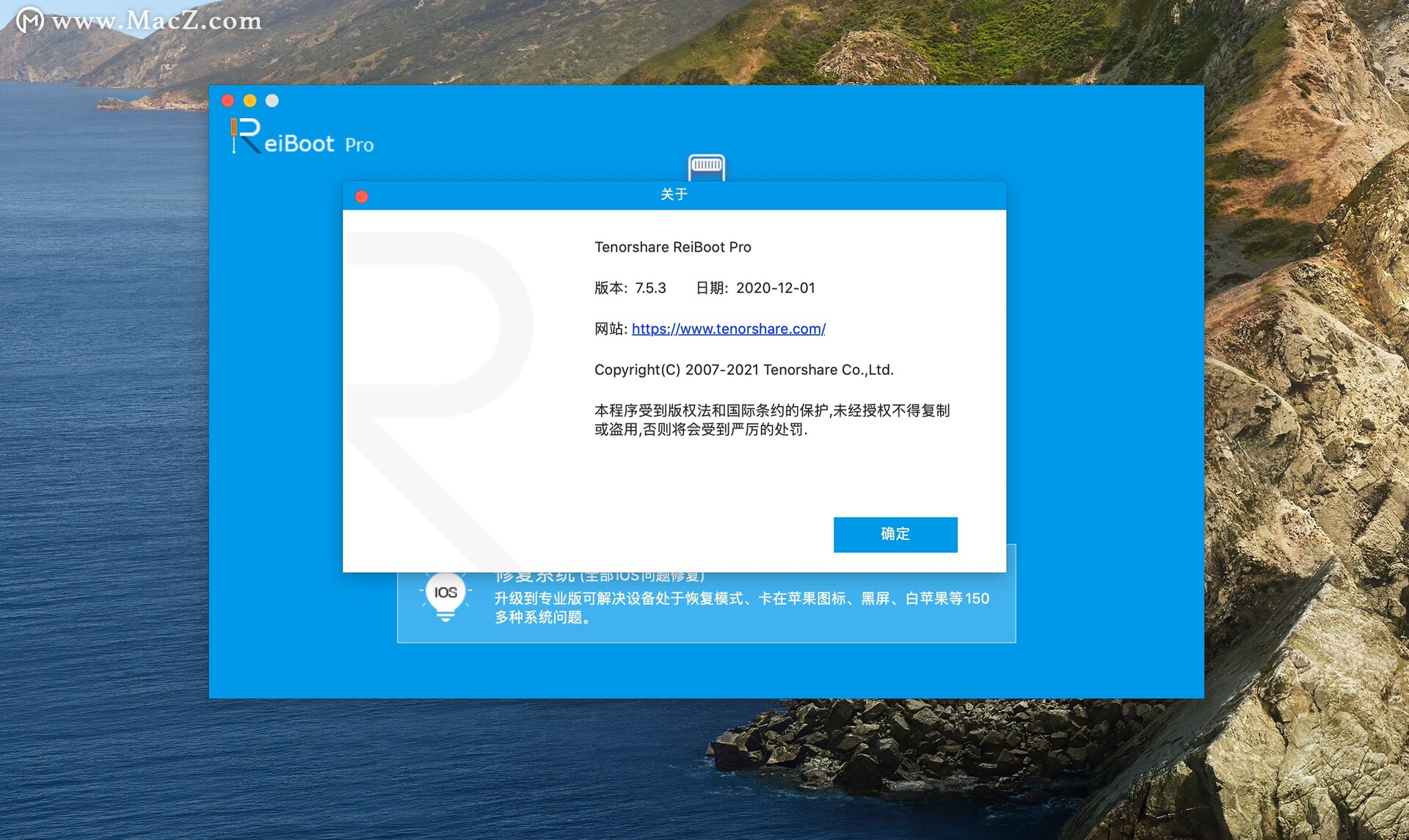Minimize the ReiBoot Pro main window
This screenshot has width=1409, height=840.
(250, 101)
